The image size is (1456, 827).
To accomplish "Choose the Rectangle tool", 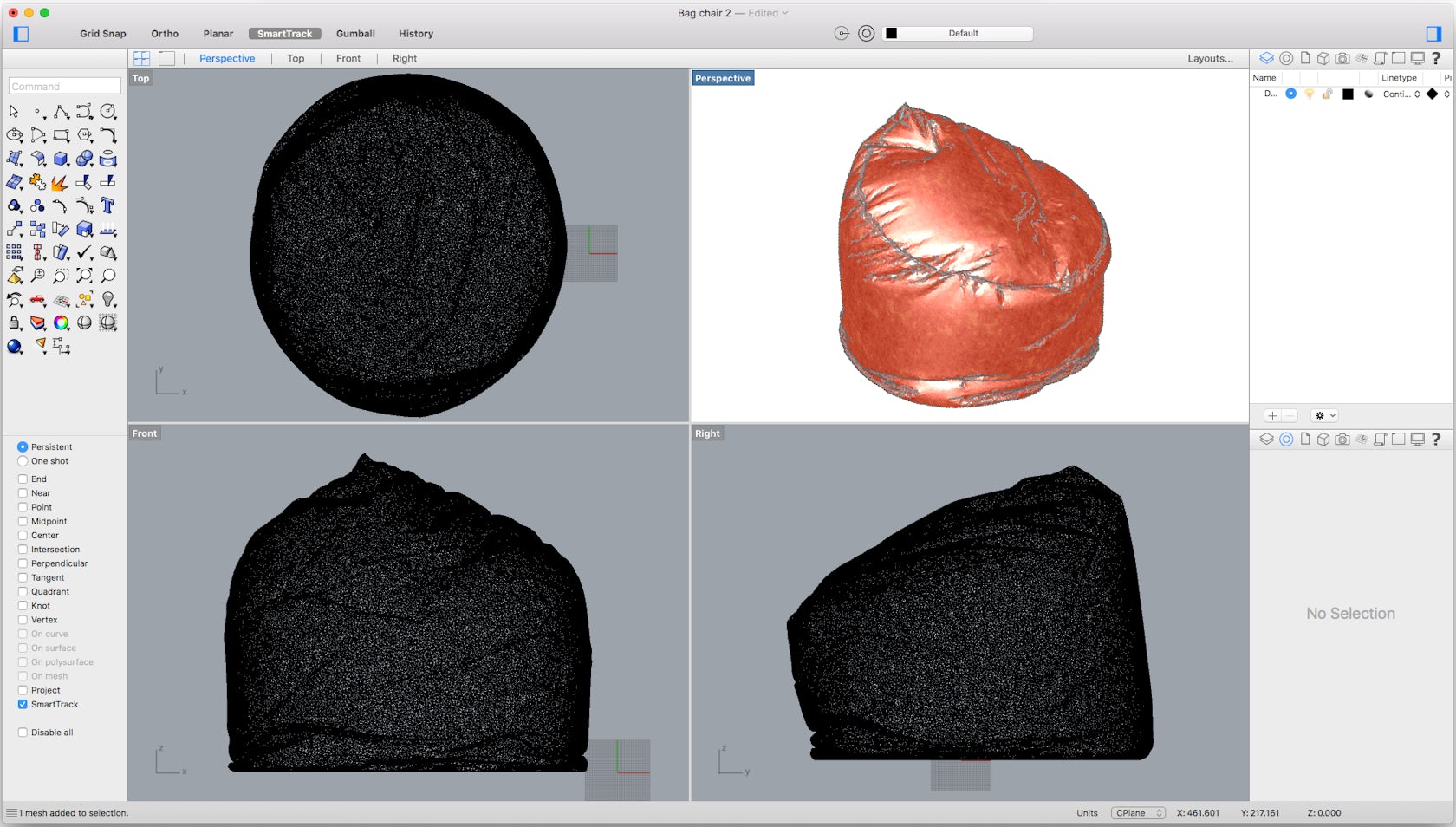I will [x=61, y=135].
